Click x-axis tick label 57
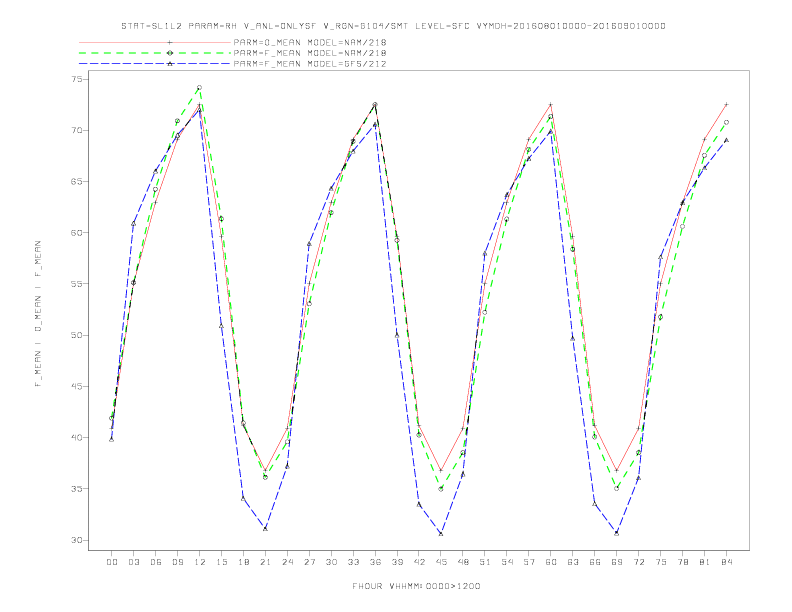Viewport: 792px width, 612px height. coord(529,562)
